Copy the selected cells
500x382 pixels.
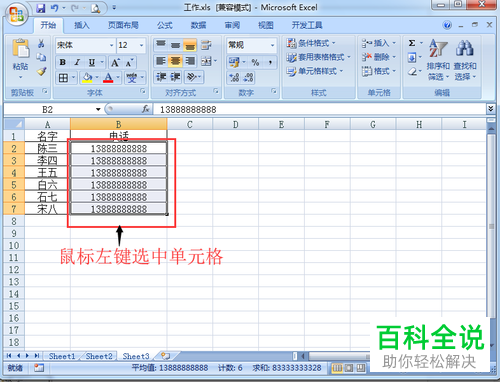click(x=41, y=57)
